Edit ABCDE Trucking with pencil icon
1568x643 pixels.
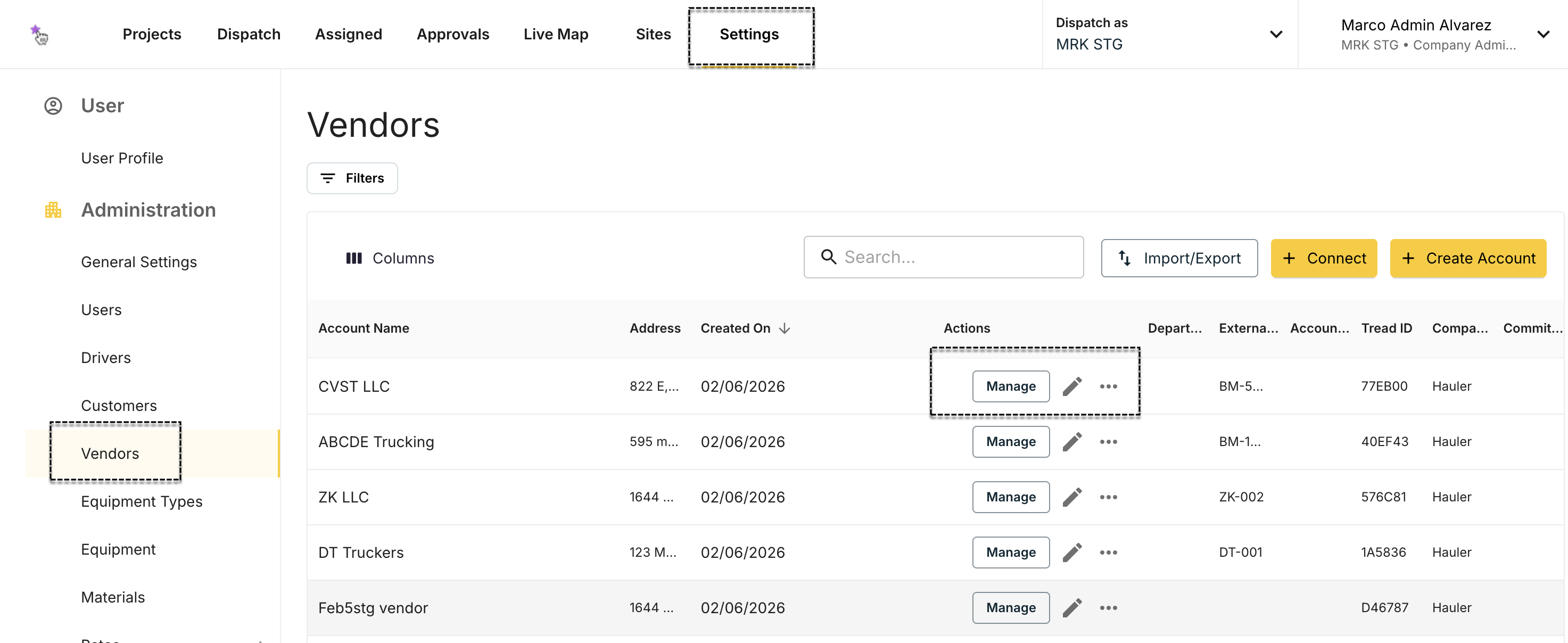click(x=1072, y=442)
